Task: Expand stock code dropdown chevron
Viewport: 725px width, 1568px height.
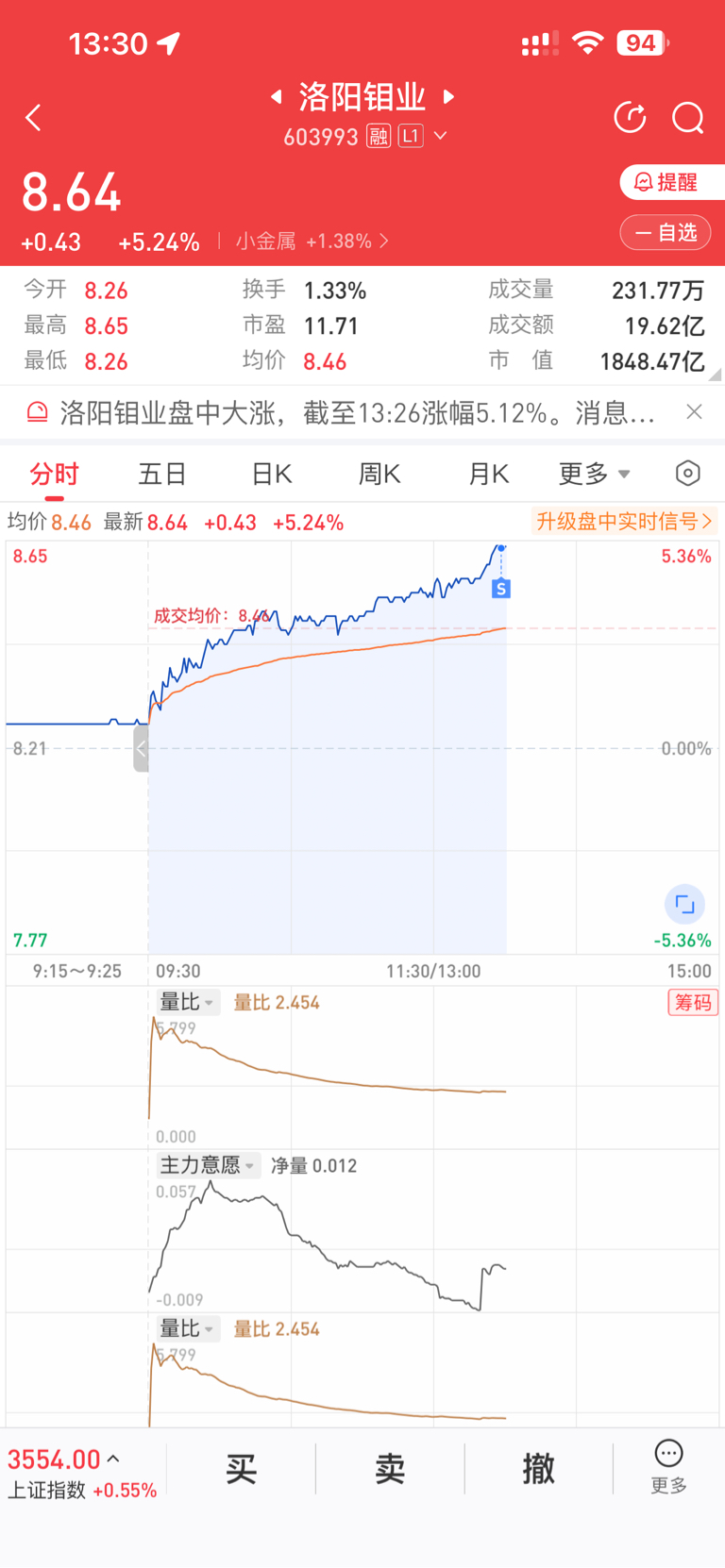Action: (440, 136)
